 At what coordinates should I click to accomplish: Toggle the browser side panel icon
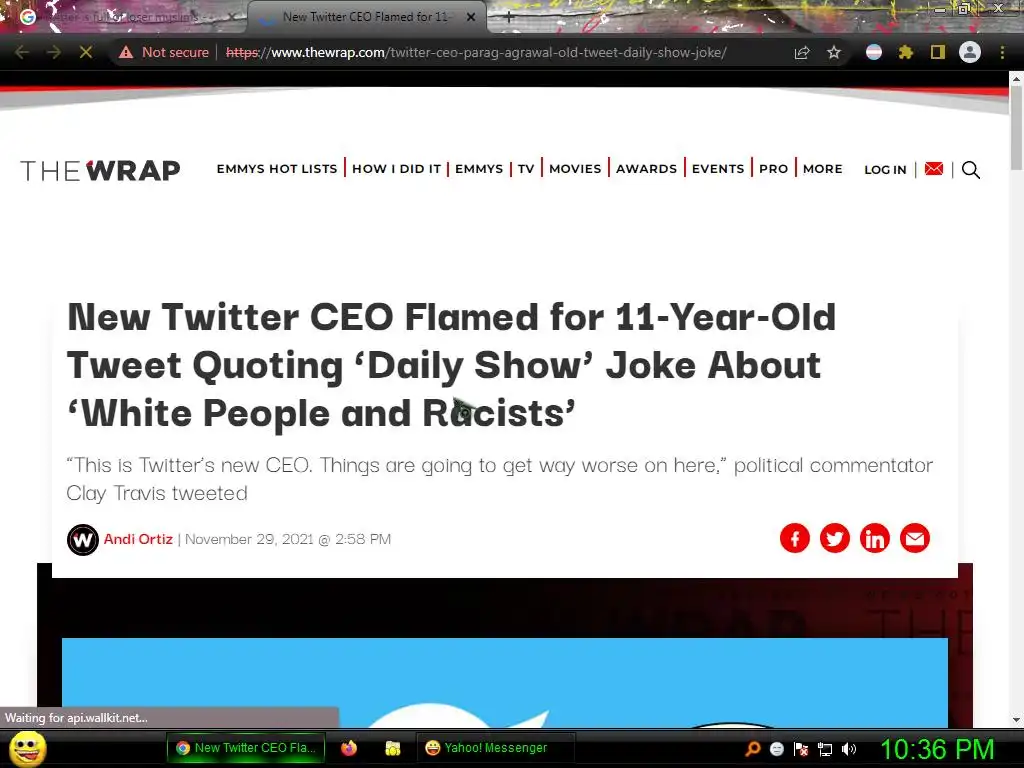(x=938, y=52)
